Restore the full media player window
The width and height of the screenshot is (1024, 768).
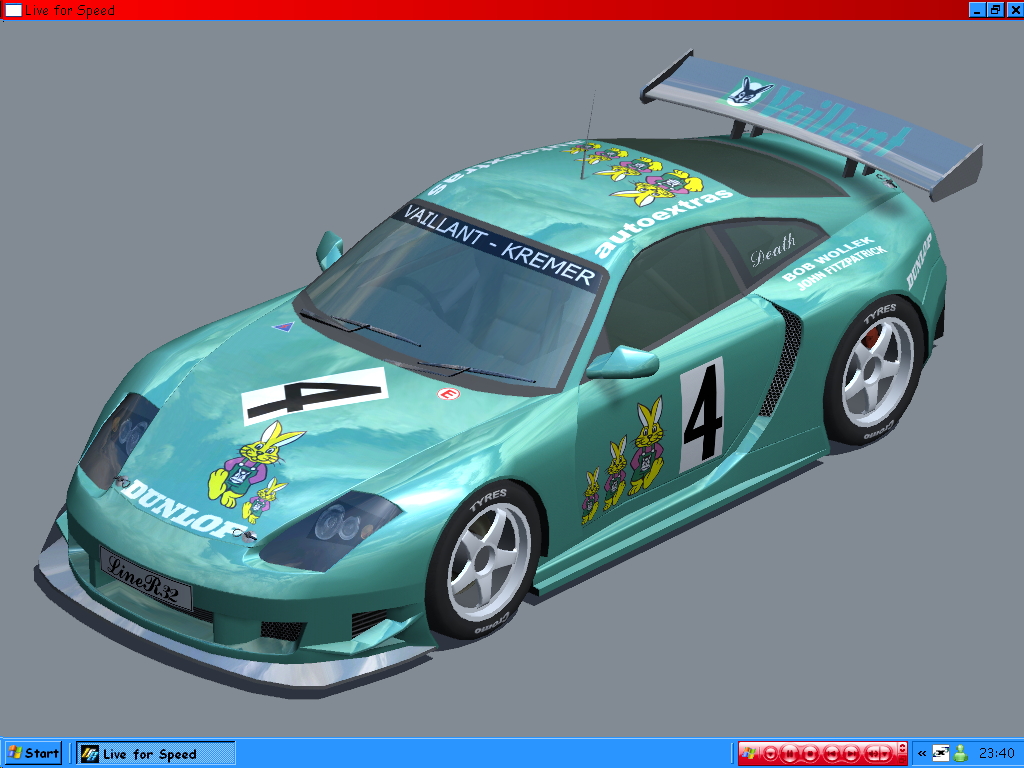point(902,760)
